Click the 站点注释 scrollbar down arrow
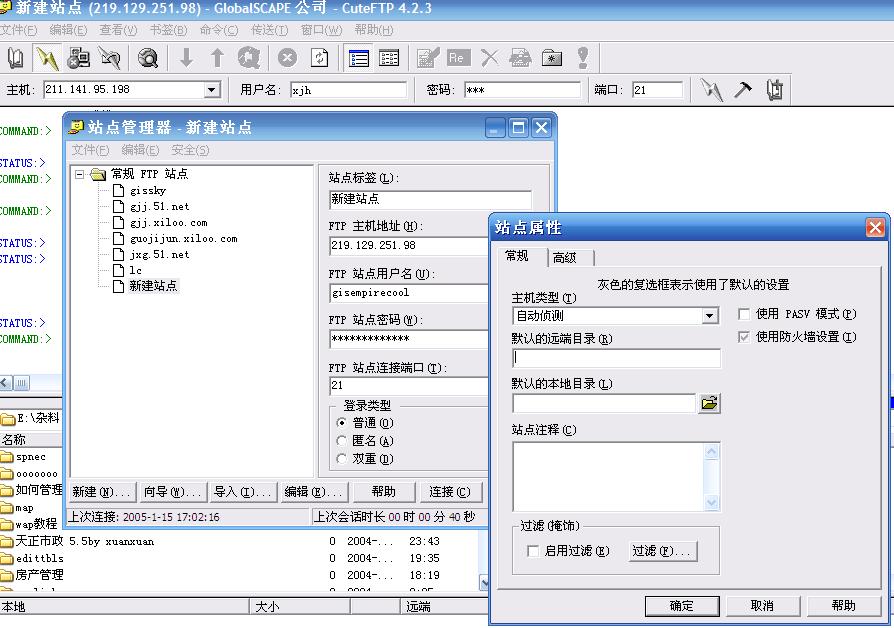 coord(712,503)
